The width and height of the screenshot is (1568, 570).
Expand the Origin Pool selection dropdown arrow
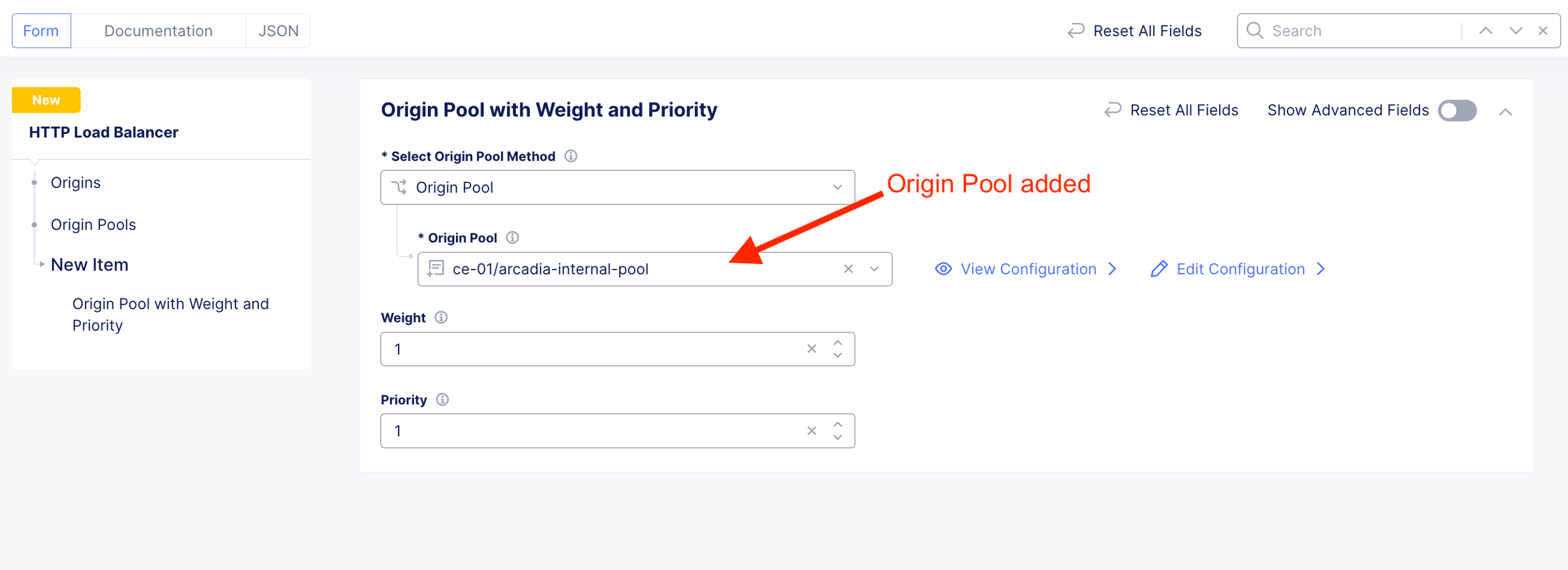[874, 269]
